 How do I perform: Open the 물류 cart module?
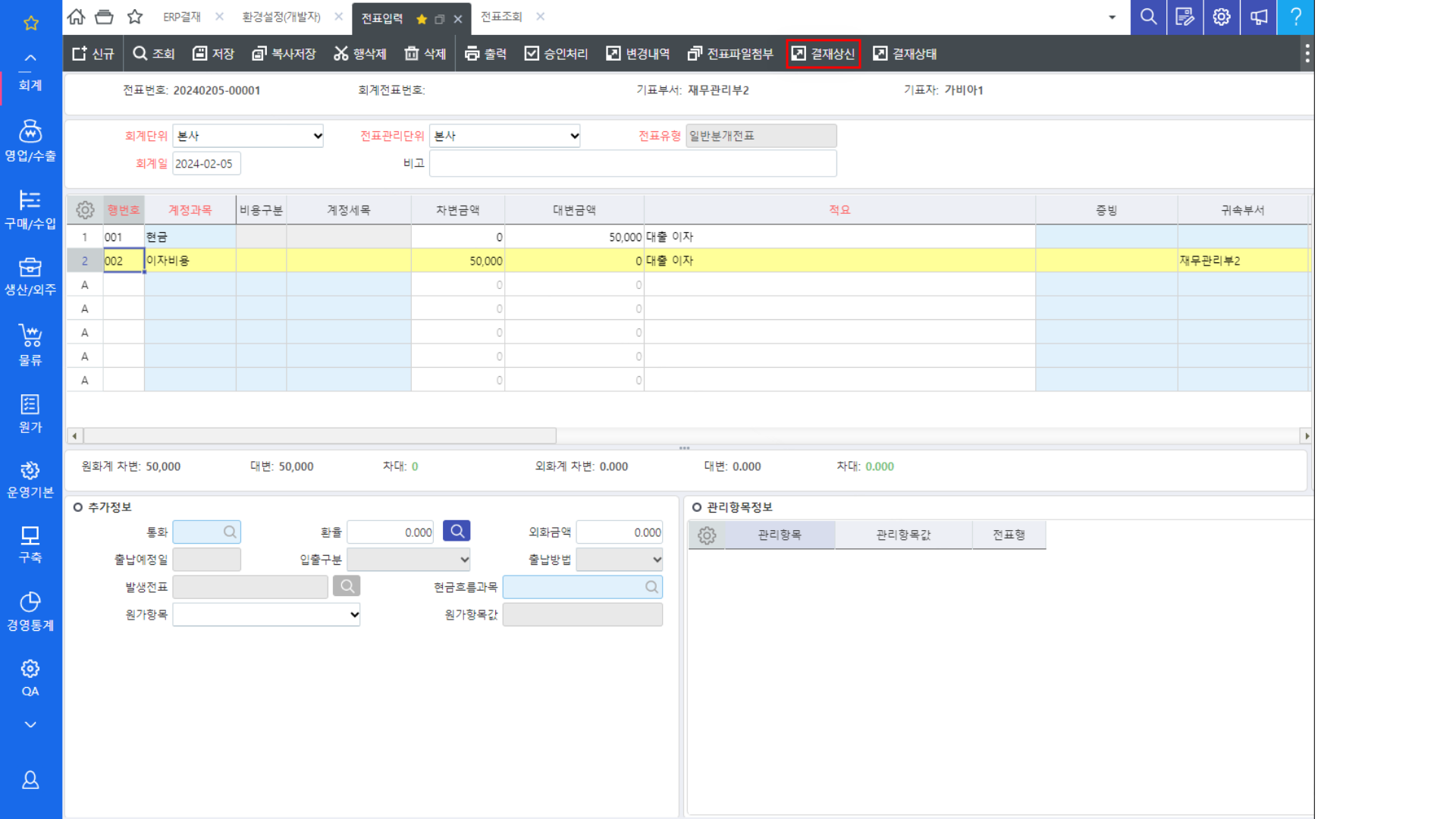click(30, 345)
